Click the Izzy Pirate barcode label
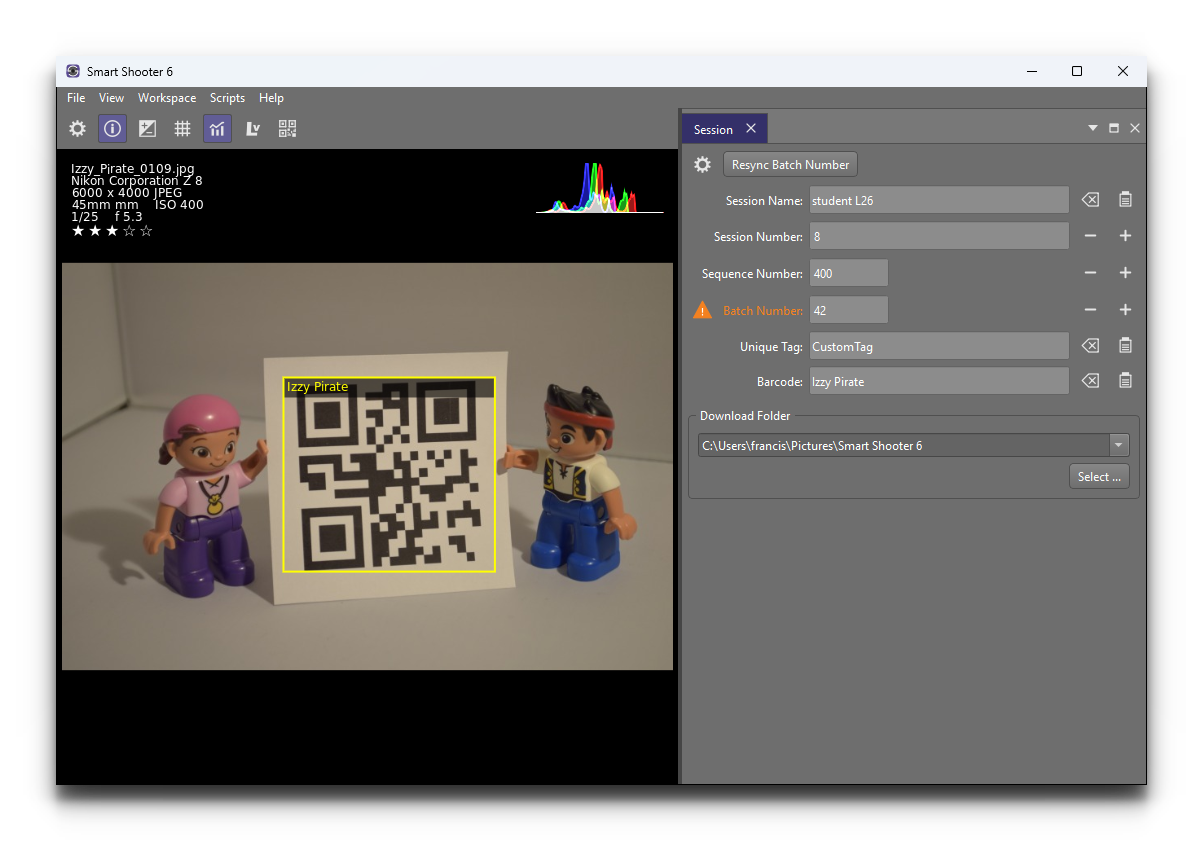Viewport: 1203px width, 841px height. coord(317,387)
